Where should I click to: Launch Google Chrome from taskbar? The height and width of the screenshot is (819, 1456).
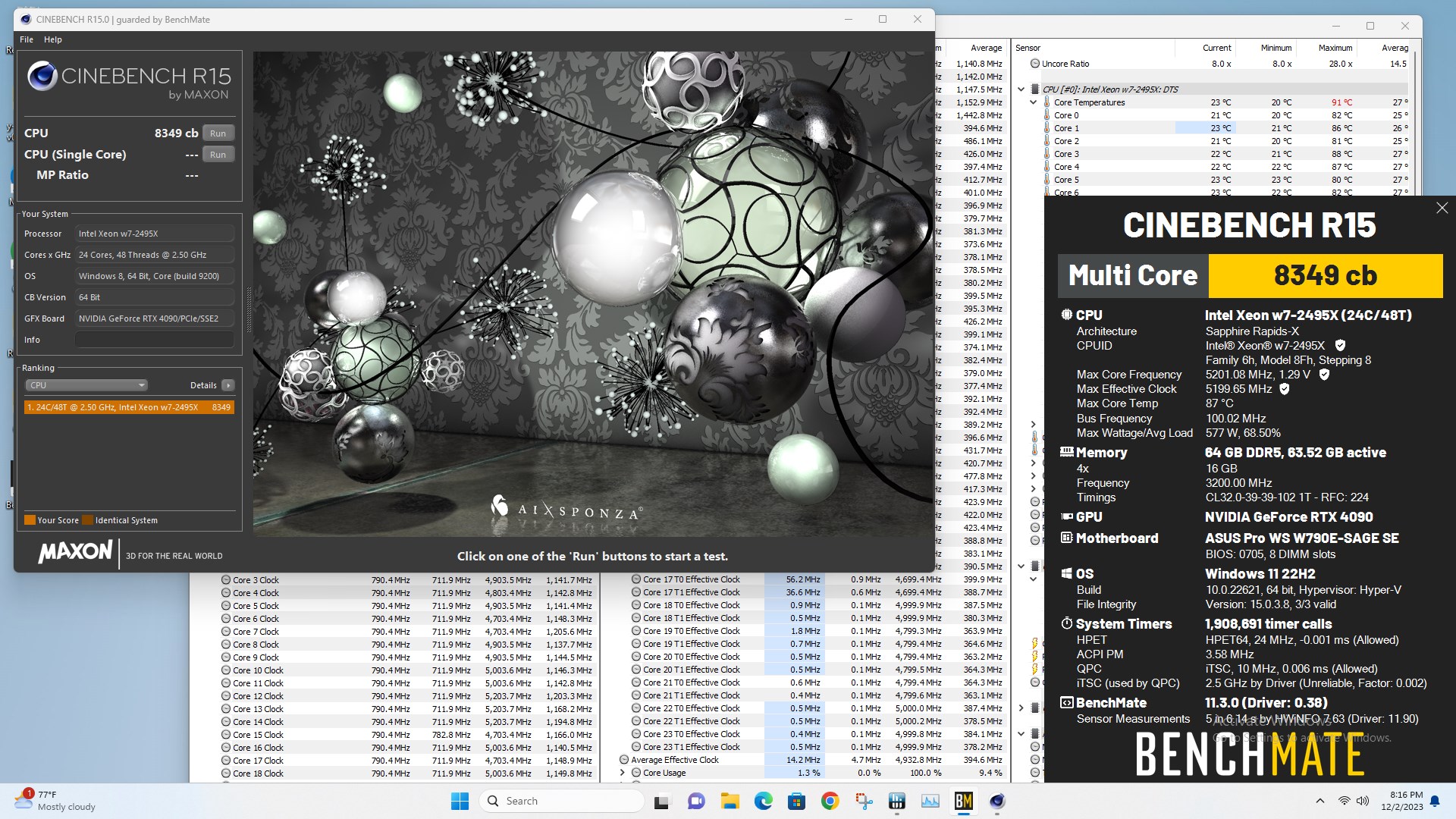pos(830,801)
